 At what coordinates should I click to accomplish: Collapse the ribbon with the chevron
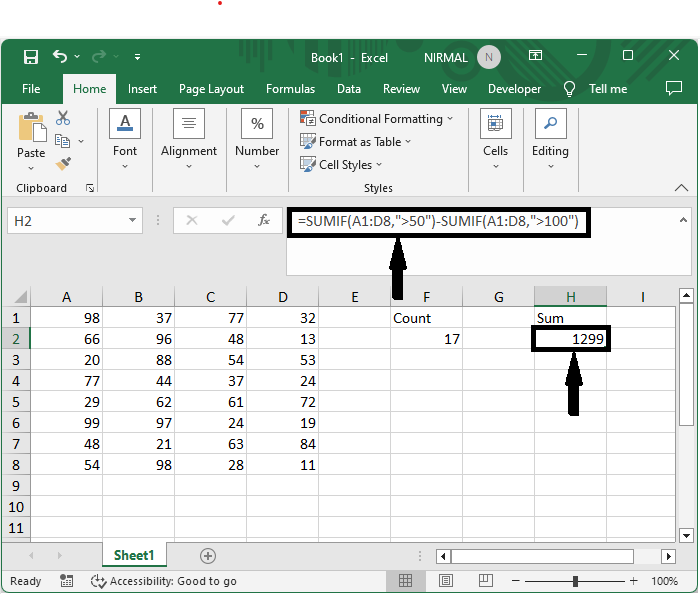(x=681, y=187)
